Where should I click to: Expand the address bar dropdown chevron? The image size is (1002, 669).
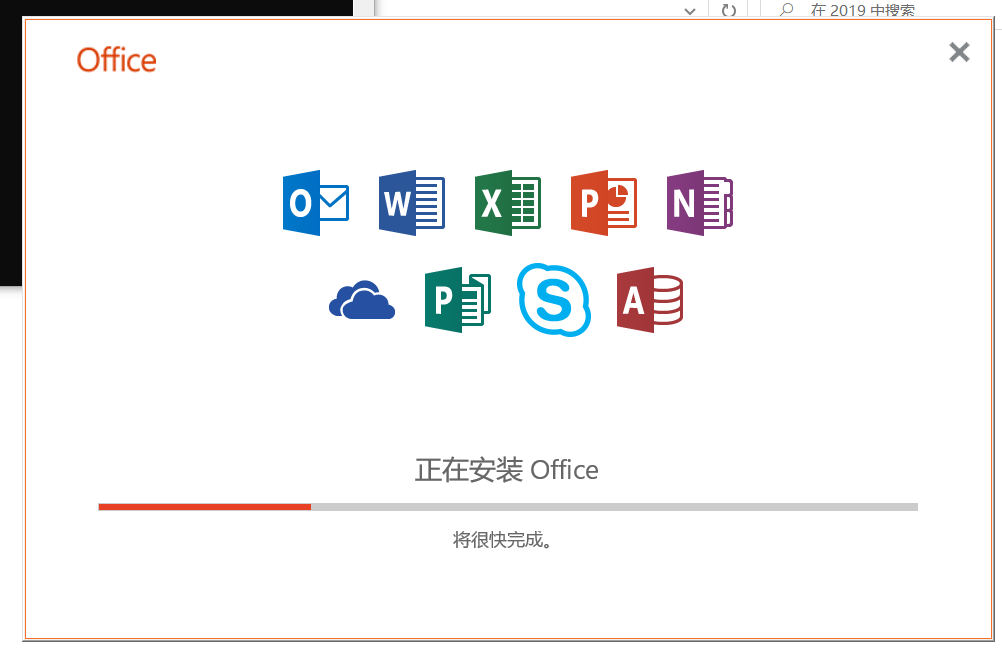click(x=690, y=10)
